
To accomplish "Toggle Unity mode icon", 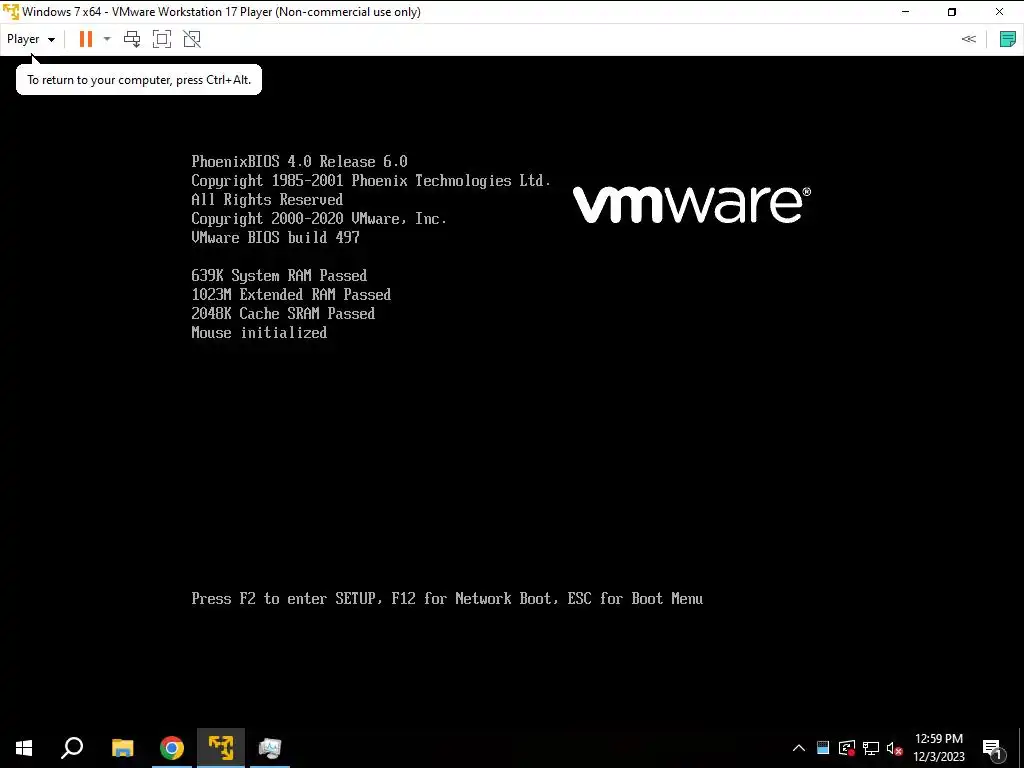I will click(192, 39).
